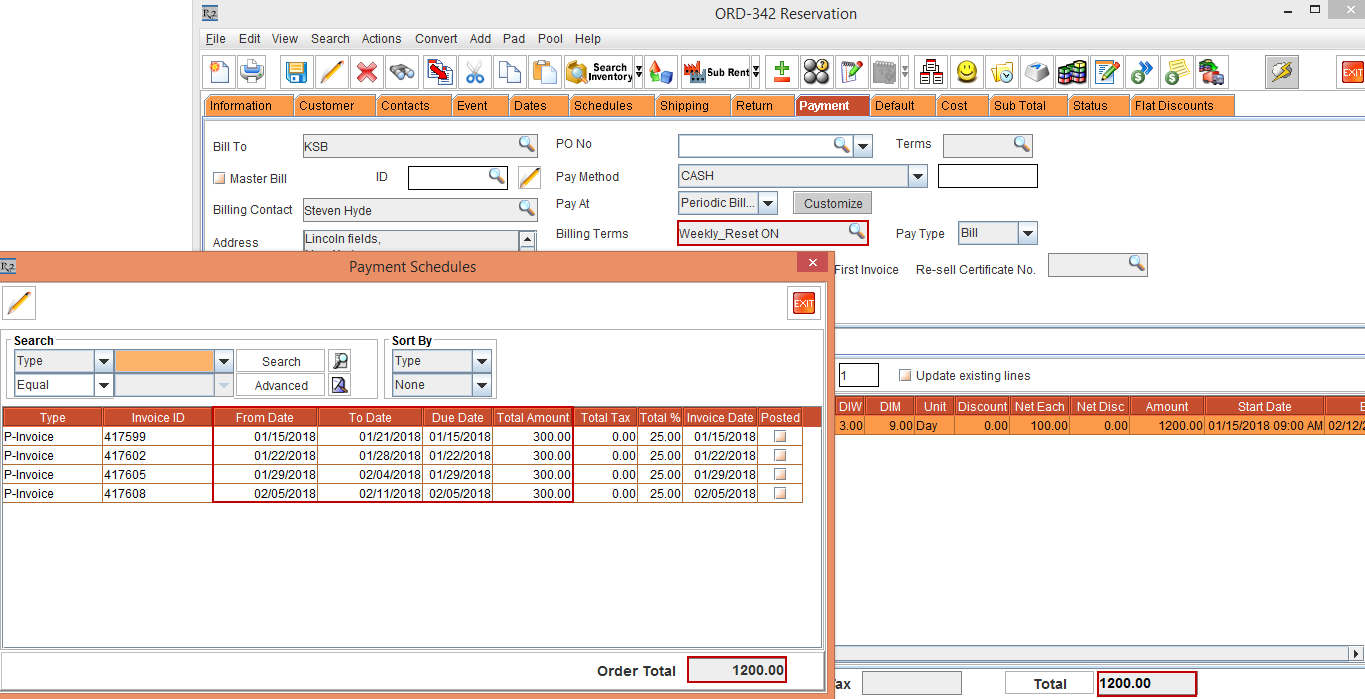Open the Actions menu

pyautogui.click(x=381, y=39)
